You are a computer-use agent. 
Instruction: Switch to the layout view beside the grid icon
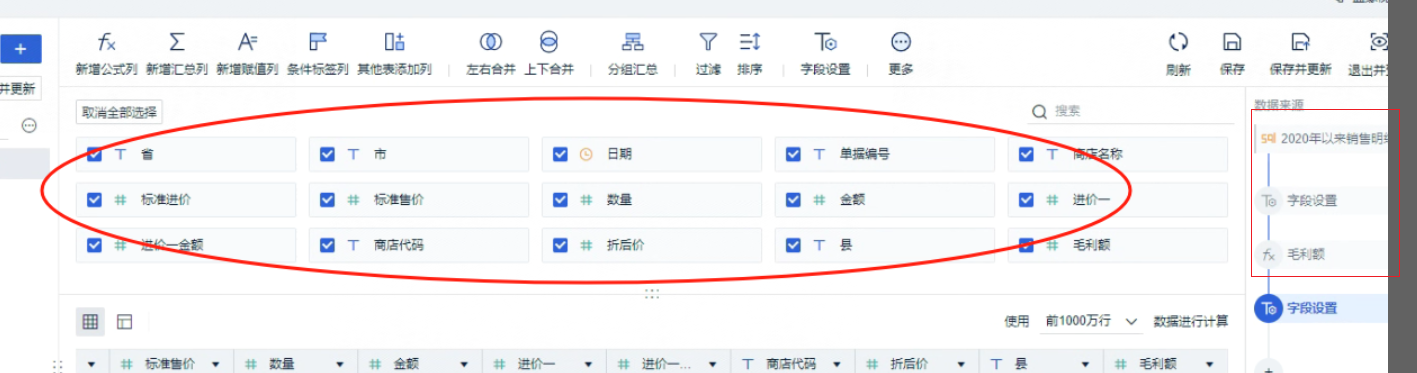[x=125, y=321]
